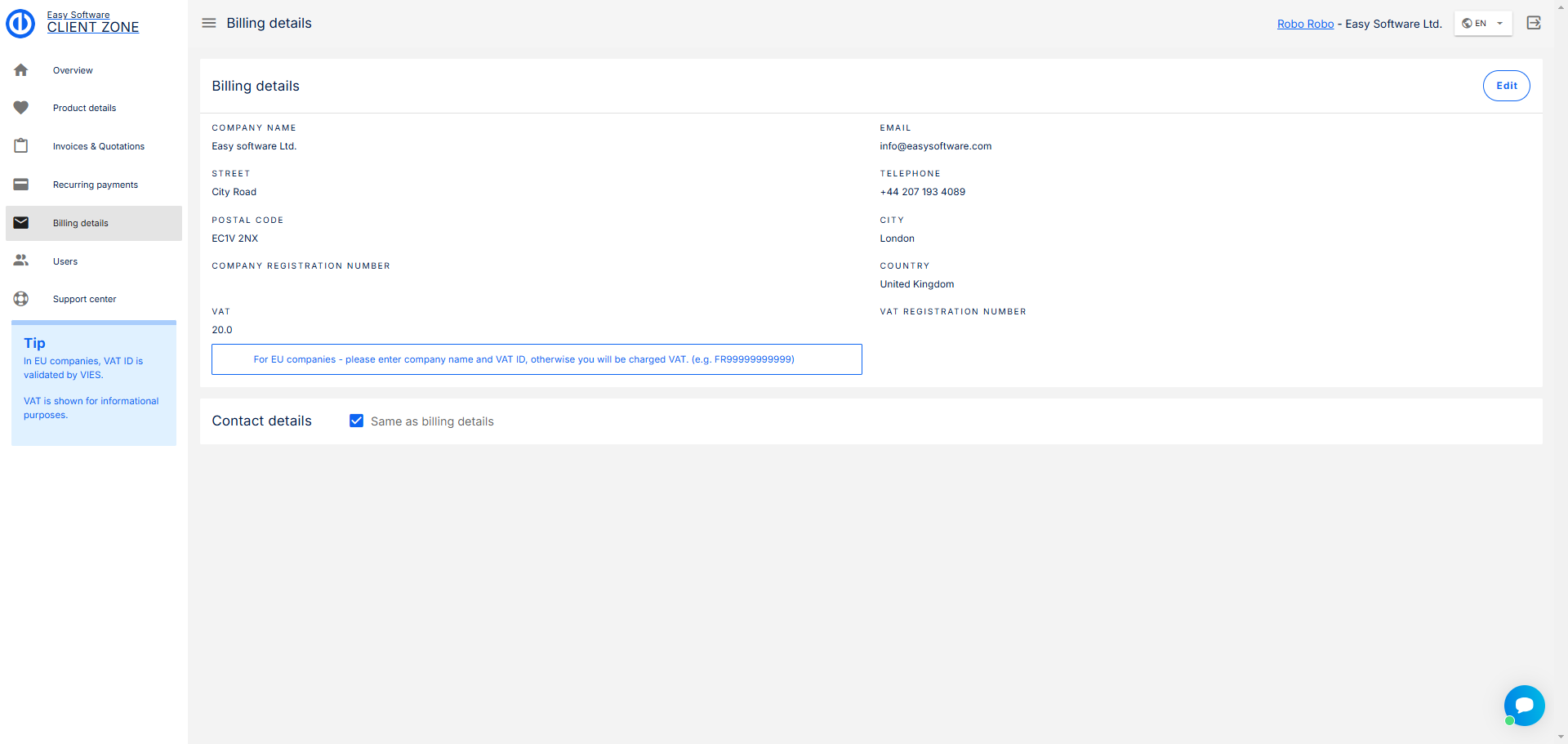The width and height of the screenshot is (1568, 744).
Task: Uncheck Same as billing details checkbox
Action: 357,421
